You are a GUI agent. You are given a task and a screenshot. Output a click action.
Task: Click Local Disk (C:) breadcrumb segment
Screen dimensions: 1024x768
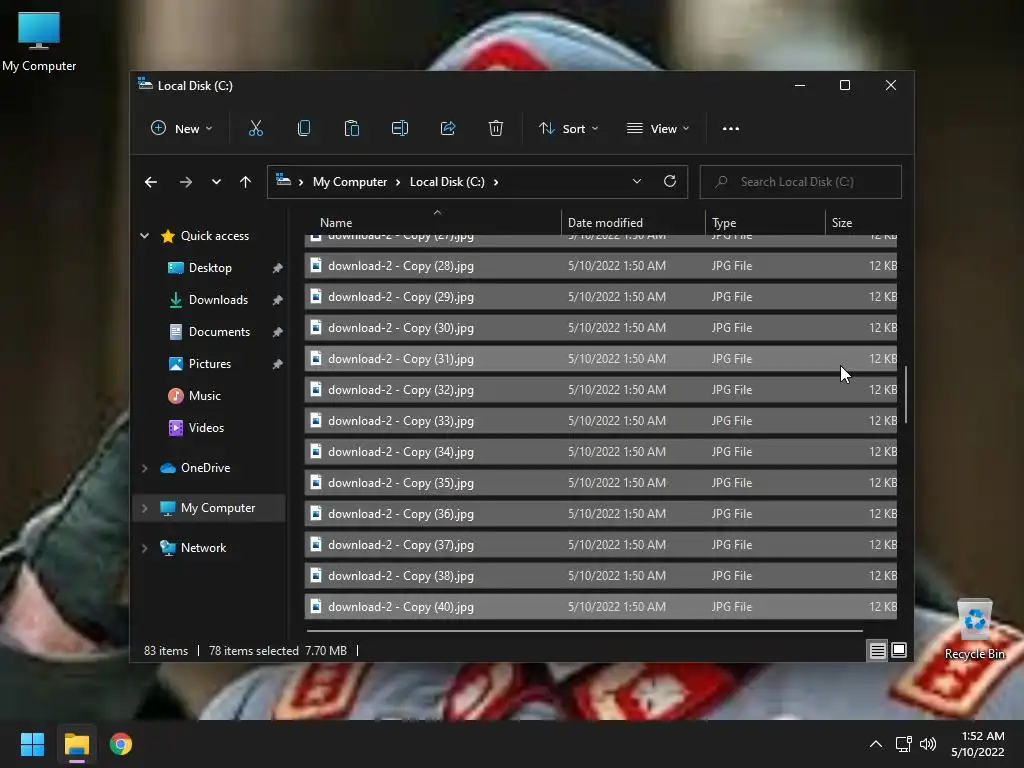[447, 182]
